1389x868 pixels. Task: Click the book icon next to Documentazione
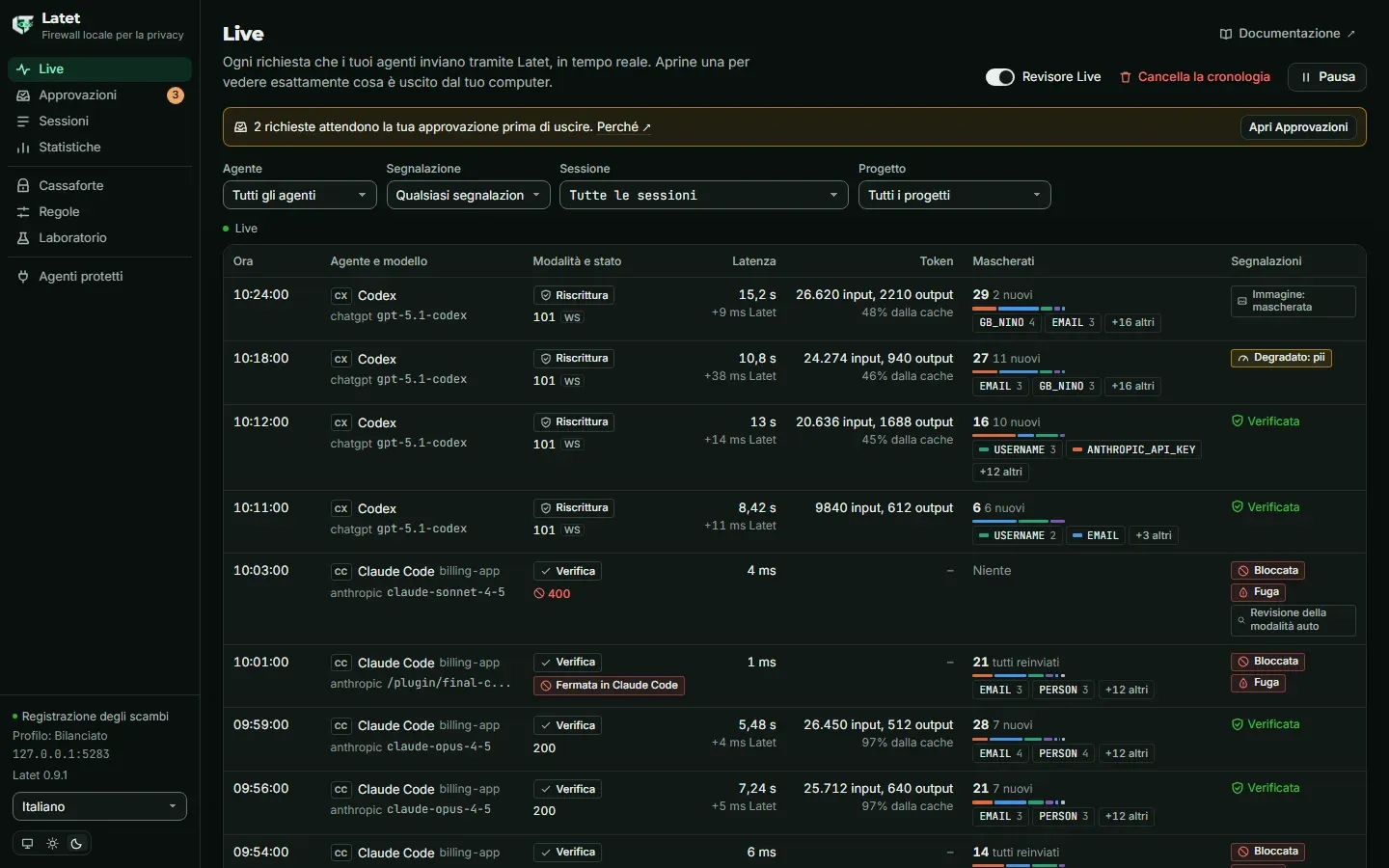[1225, 34]
